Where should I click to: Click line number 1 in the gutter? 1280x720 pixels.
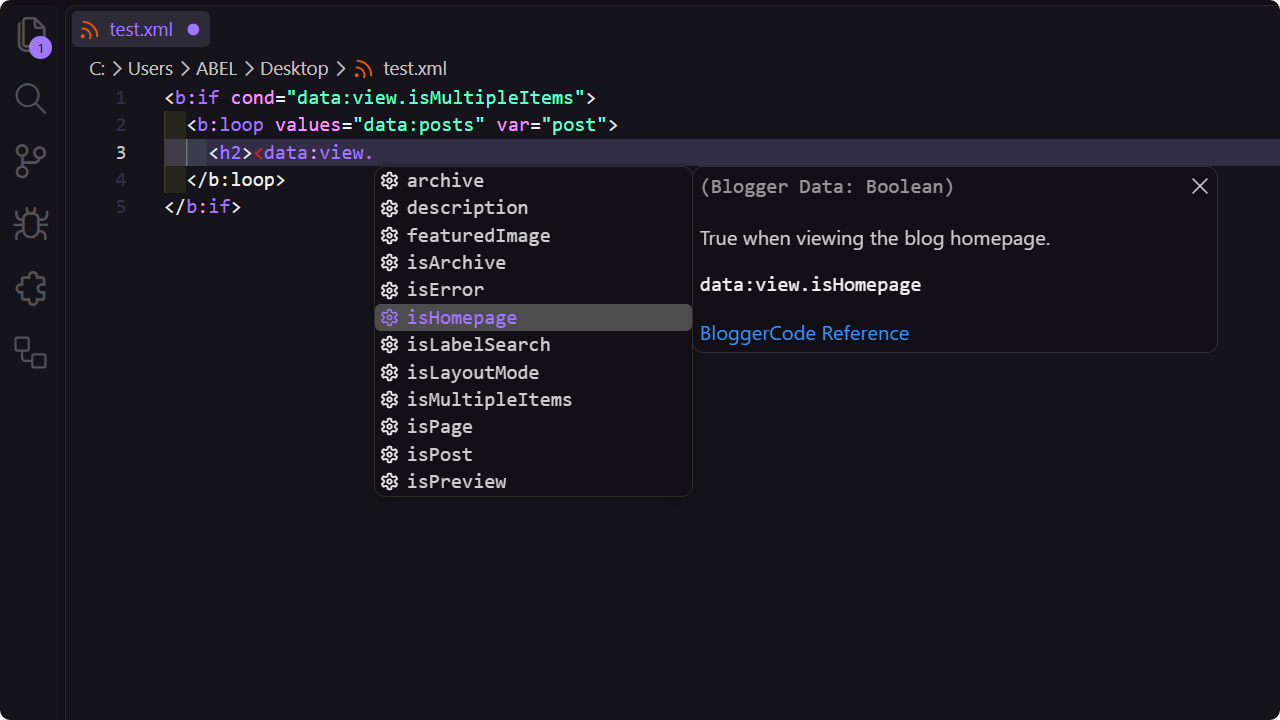click(120, 98)
